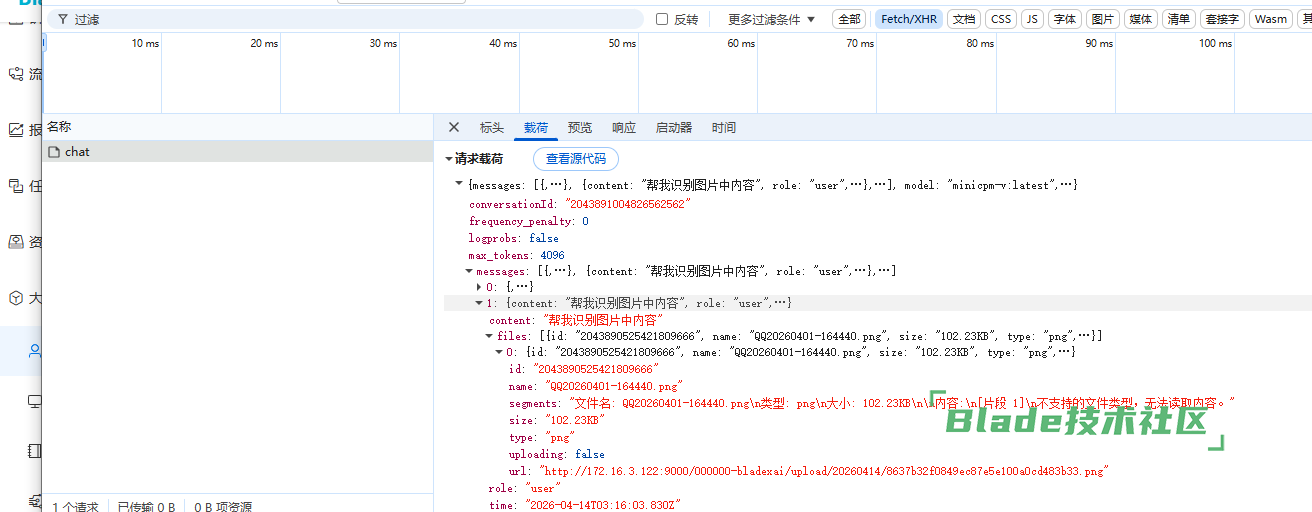1312x512 pixels.
Task: Click the workflow icon in left sidebar
Action: pos(16,74)
